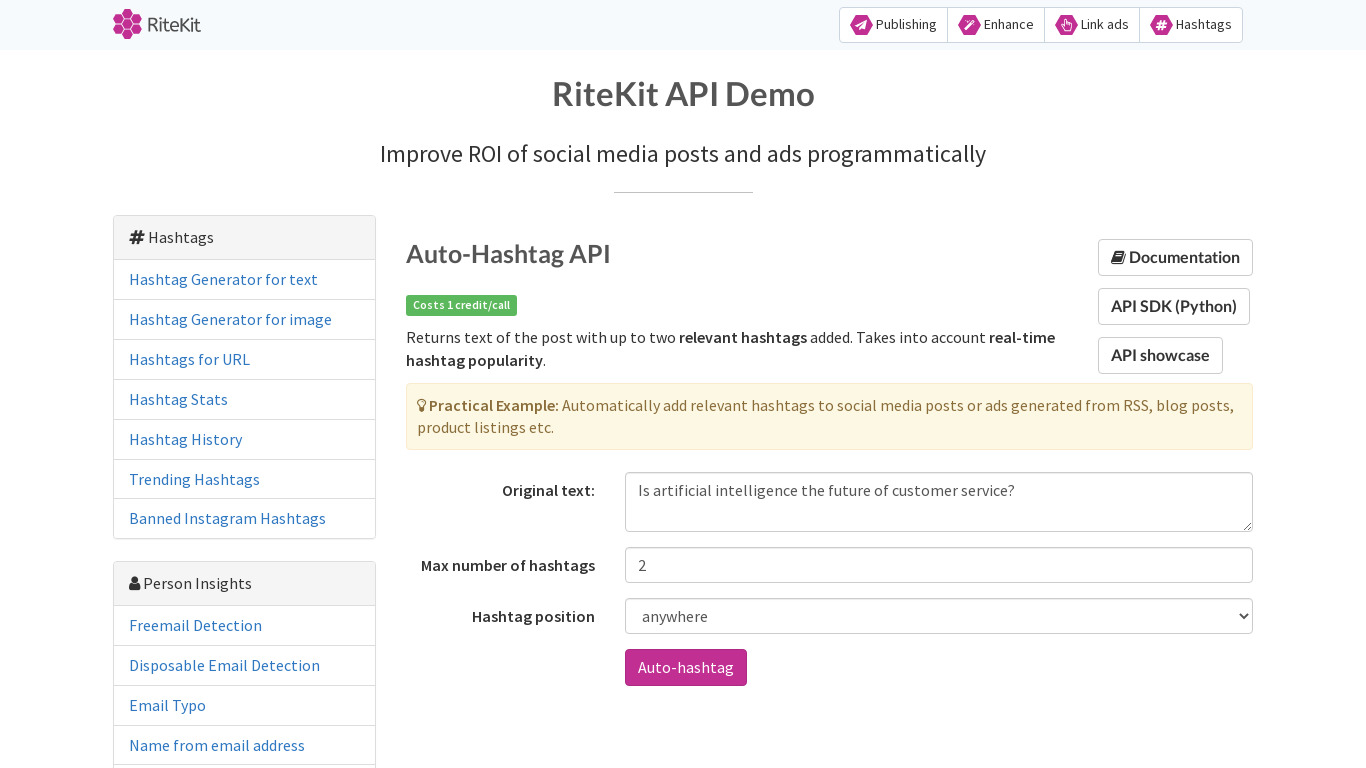Open the Documentation button
Screen dimensions: 1366x768
1175,257
